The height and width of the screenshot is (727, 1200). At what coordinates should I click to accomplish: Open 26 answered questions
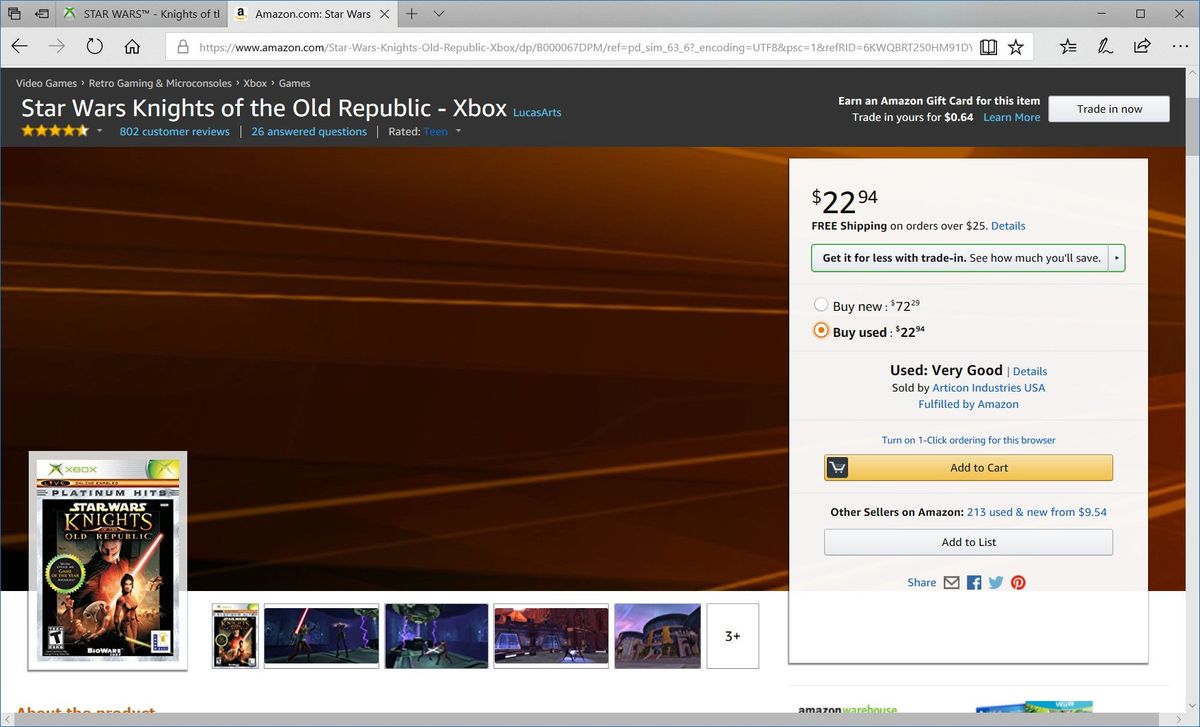[309, 132]
